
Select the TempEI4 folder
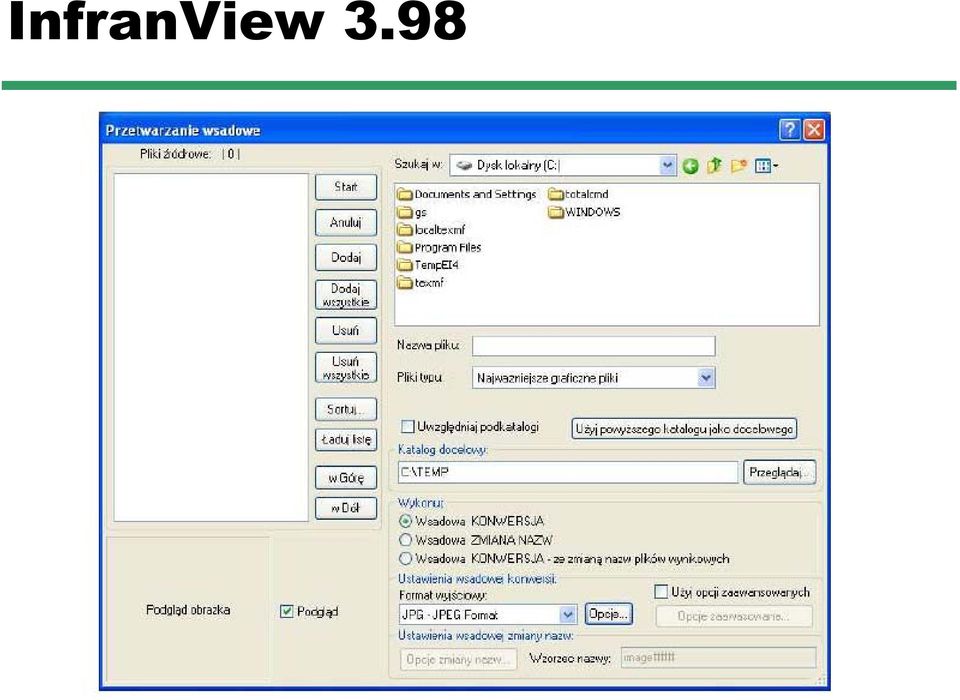pos(427,265)
